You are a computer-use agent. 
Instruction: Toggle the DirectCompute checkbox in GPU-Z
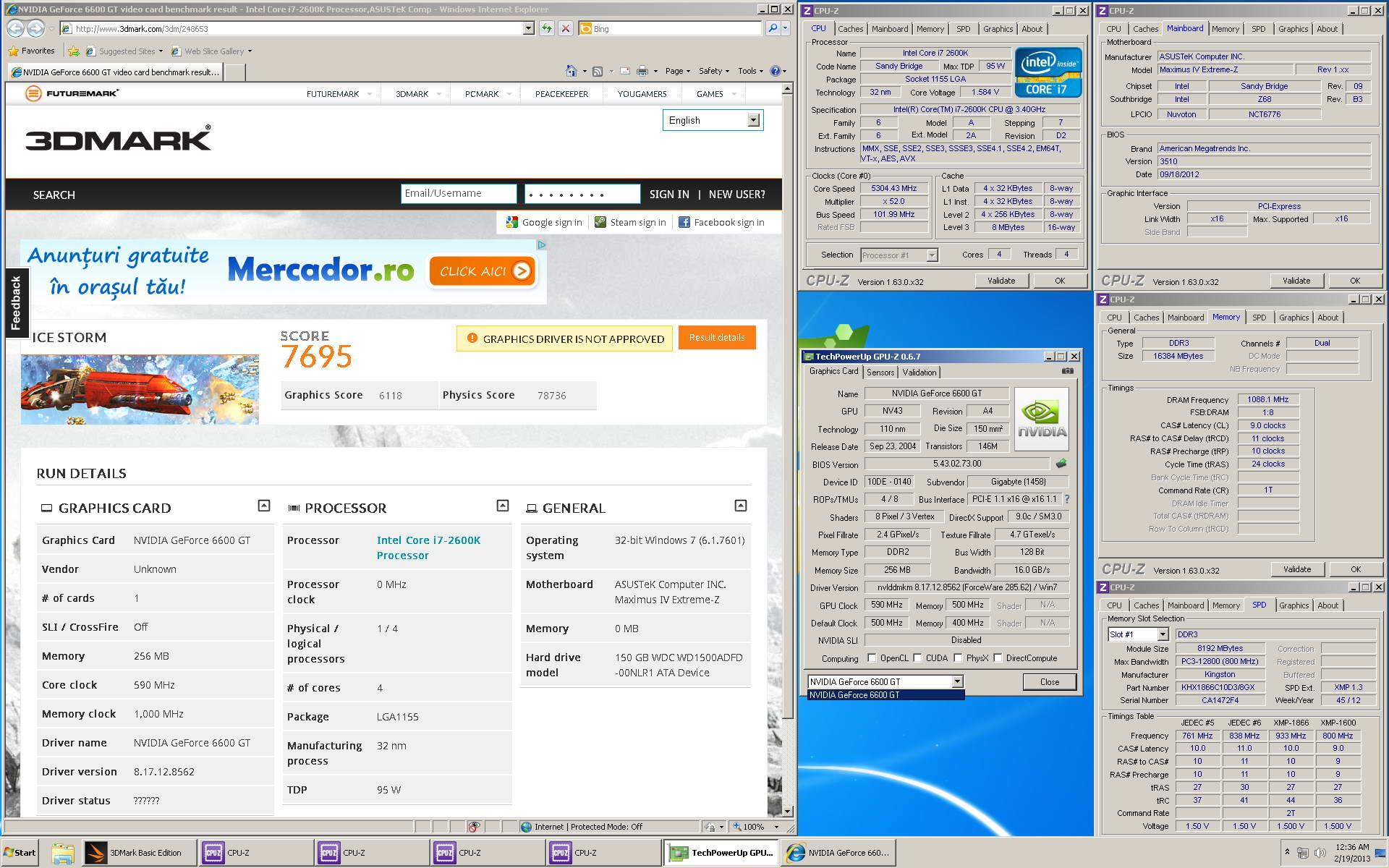pyautogui.click(x=998, y=658)
